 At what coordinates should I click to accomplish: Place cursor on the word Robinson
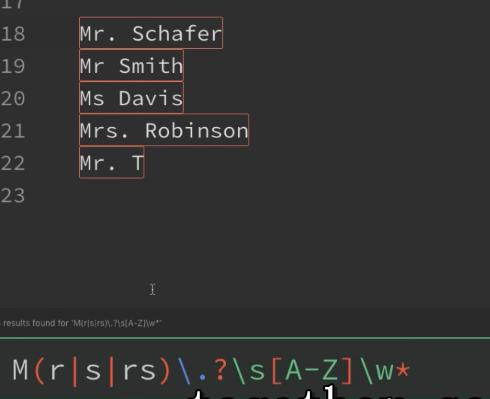pyautogui.click(x=197, y=130)
